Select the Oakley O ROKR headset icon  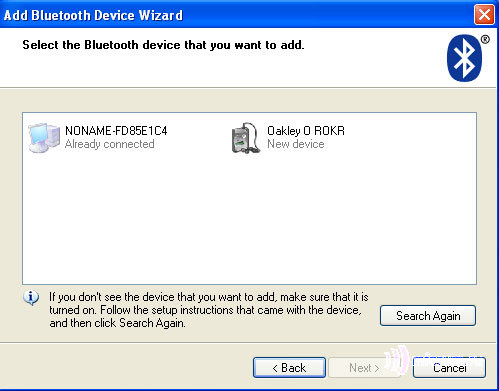pos(246,138)
